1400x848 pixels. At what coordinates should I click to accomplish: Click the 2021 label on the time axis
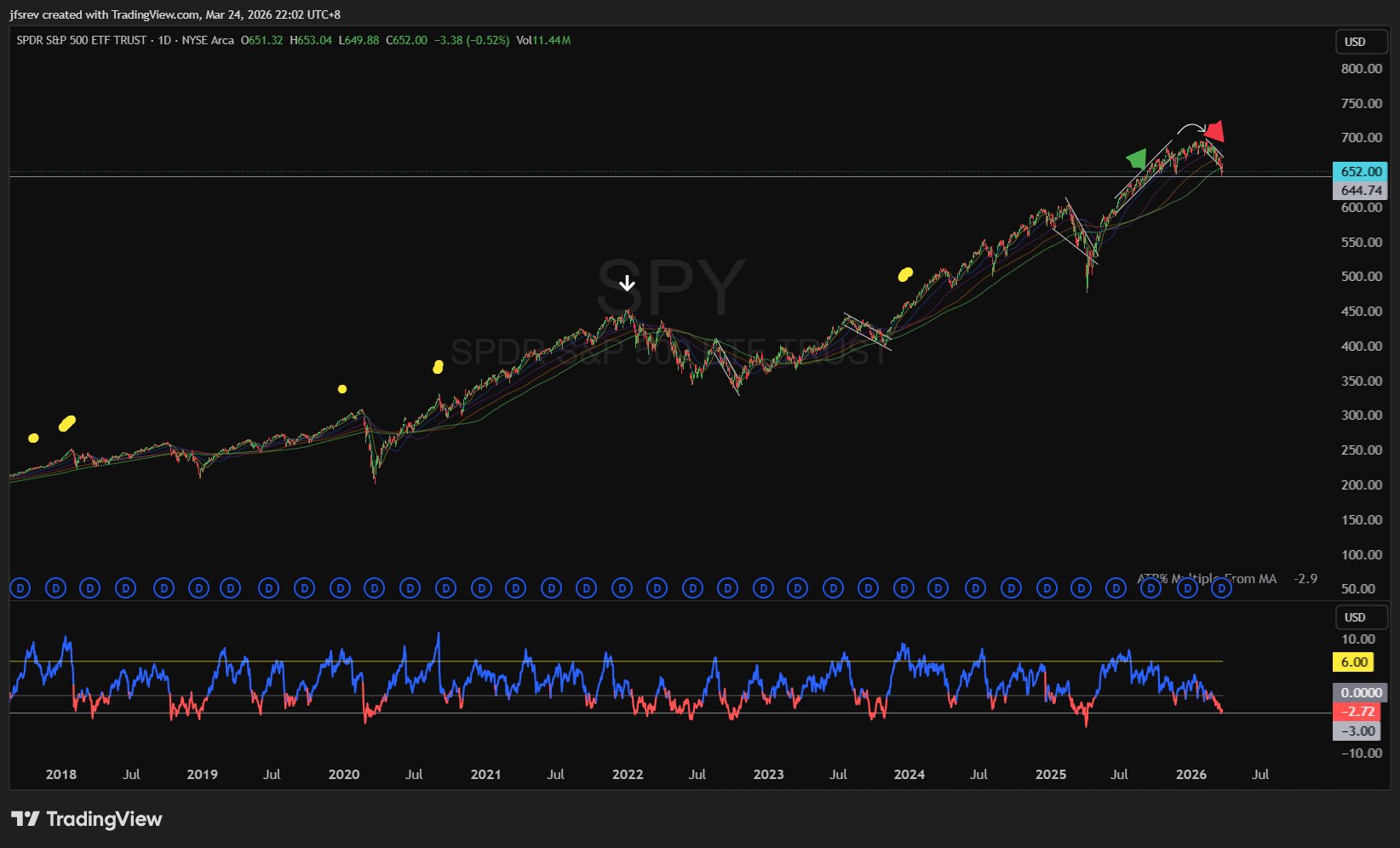point(485,774)
